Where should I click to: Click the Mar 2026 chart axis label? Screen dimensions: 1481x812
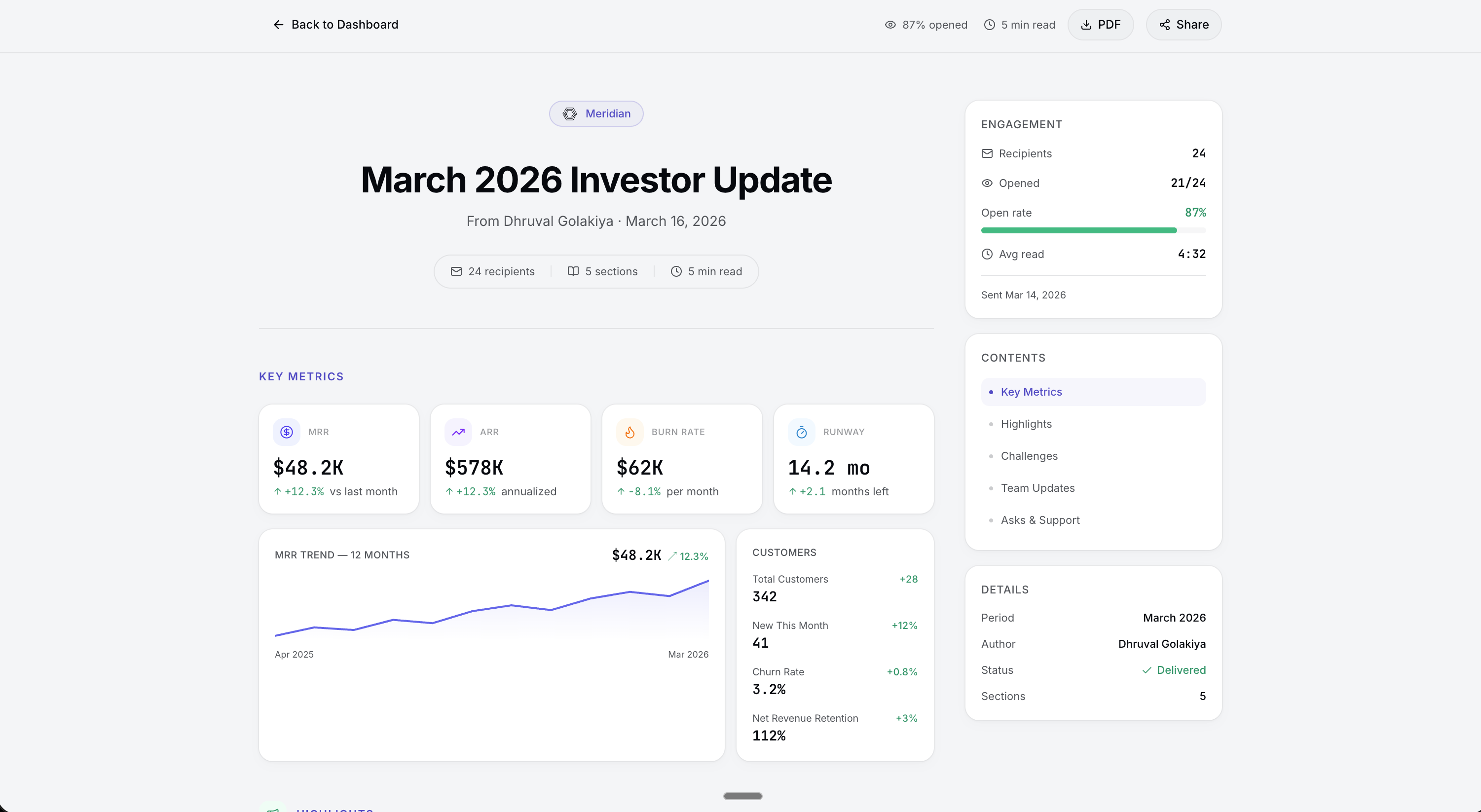(x=688, y=655)
